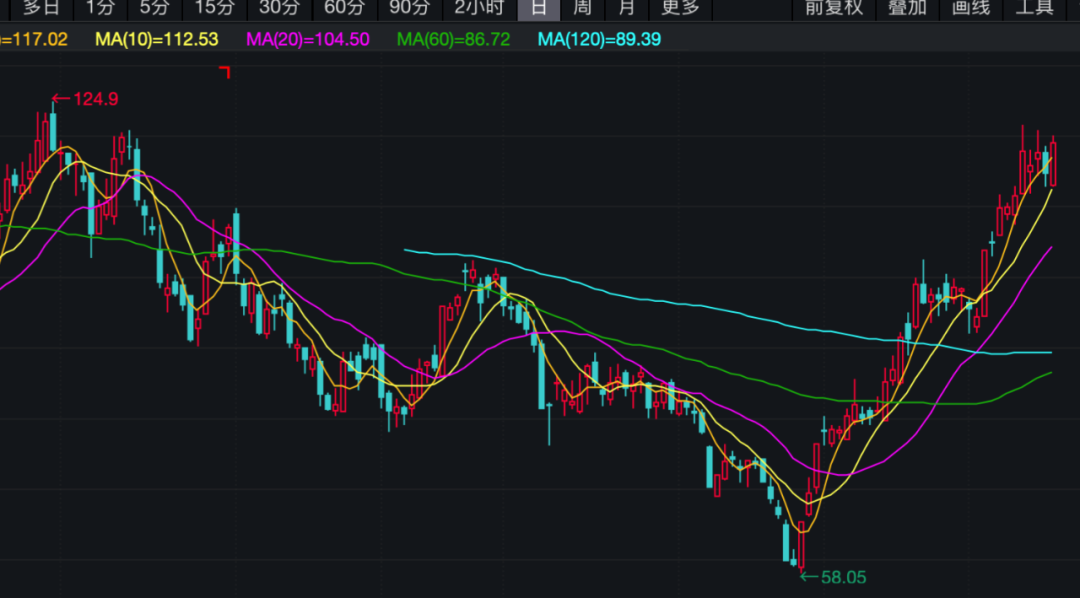Switch chart to 30分 interval
The height and width of the screenshot is (598, 1080).
point(279,8)
